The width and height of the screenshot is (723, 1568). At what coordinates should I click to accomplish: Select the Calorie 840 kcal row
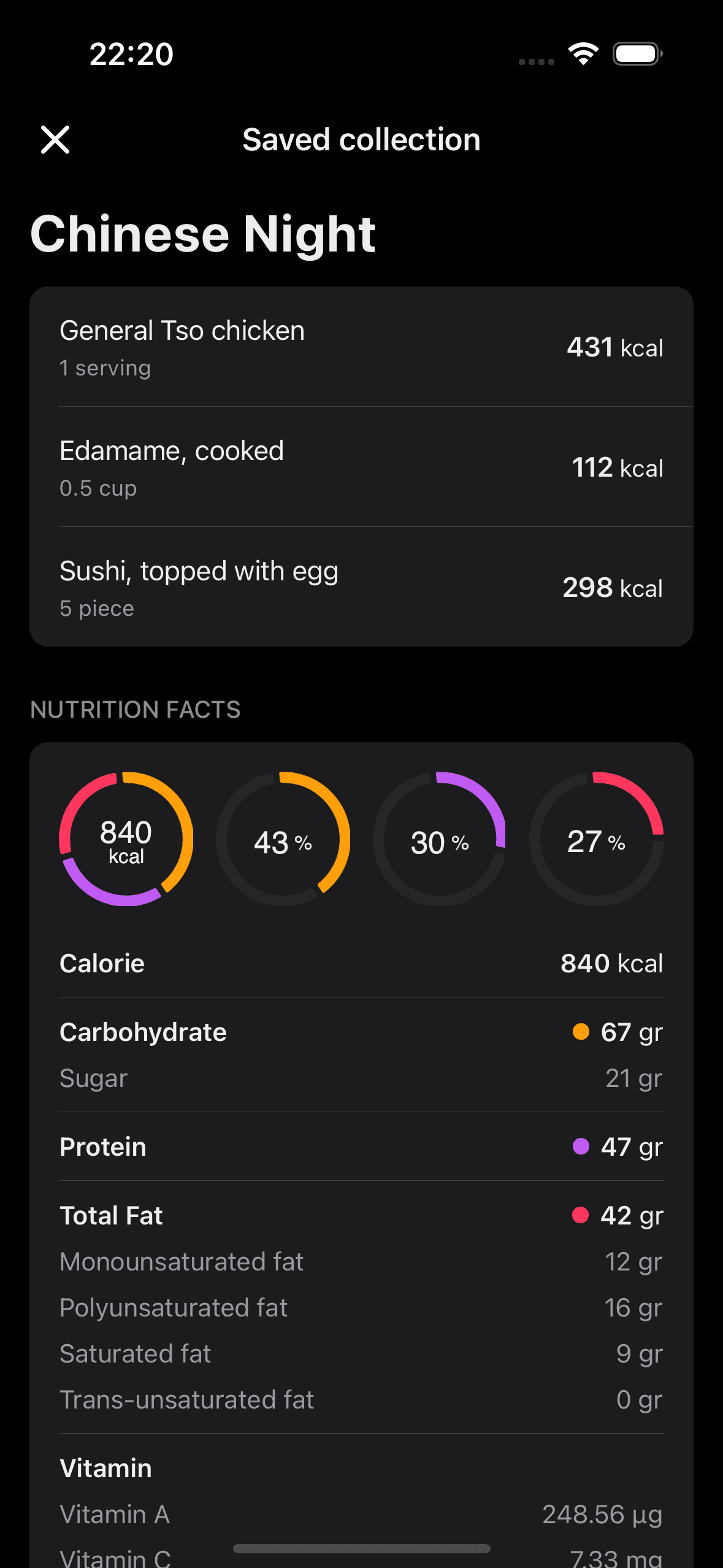point(361,964)
